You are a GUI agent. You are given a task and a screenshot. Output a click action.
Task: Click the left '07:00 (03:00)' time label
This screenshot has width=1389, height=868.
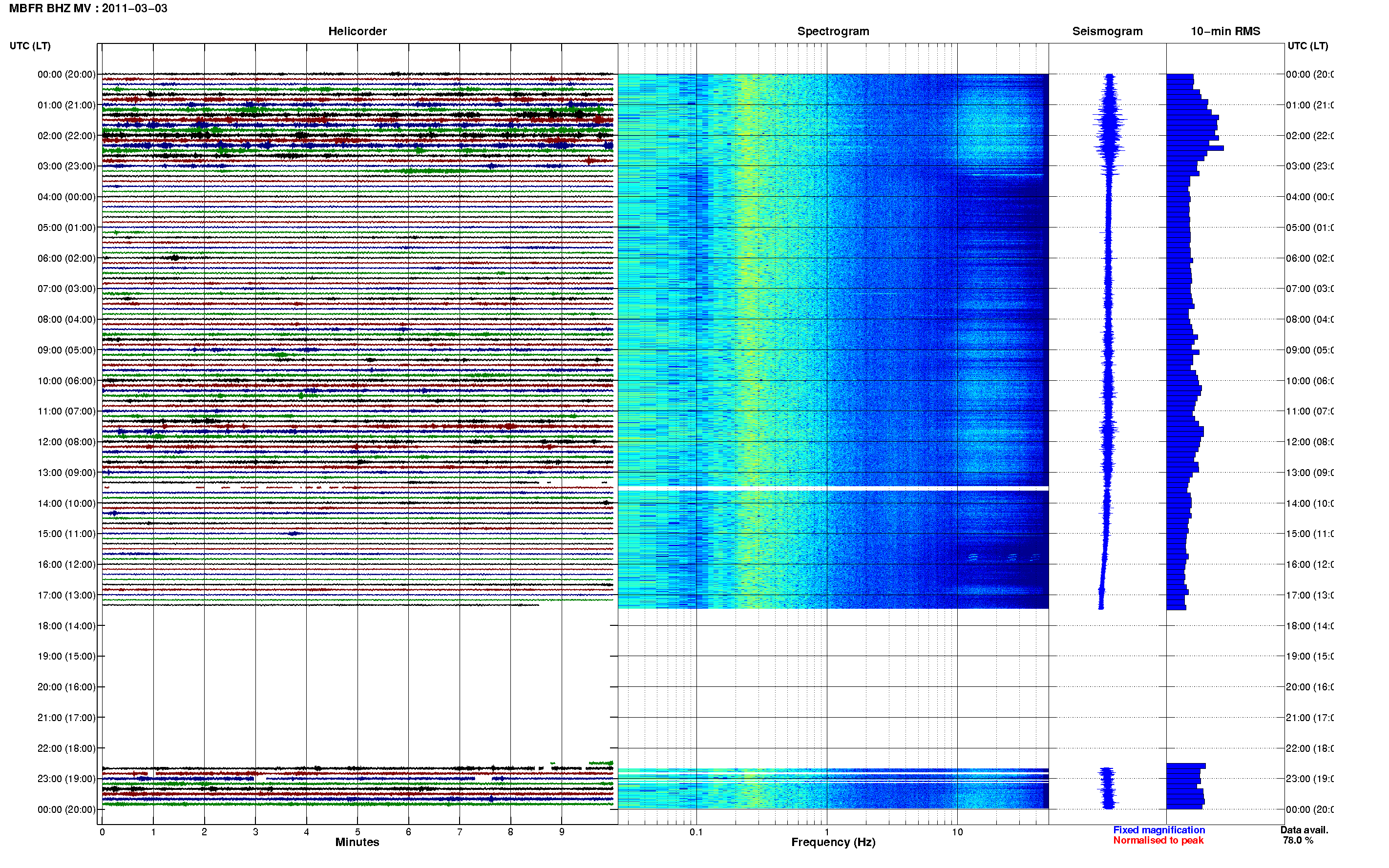click(66, 289)
